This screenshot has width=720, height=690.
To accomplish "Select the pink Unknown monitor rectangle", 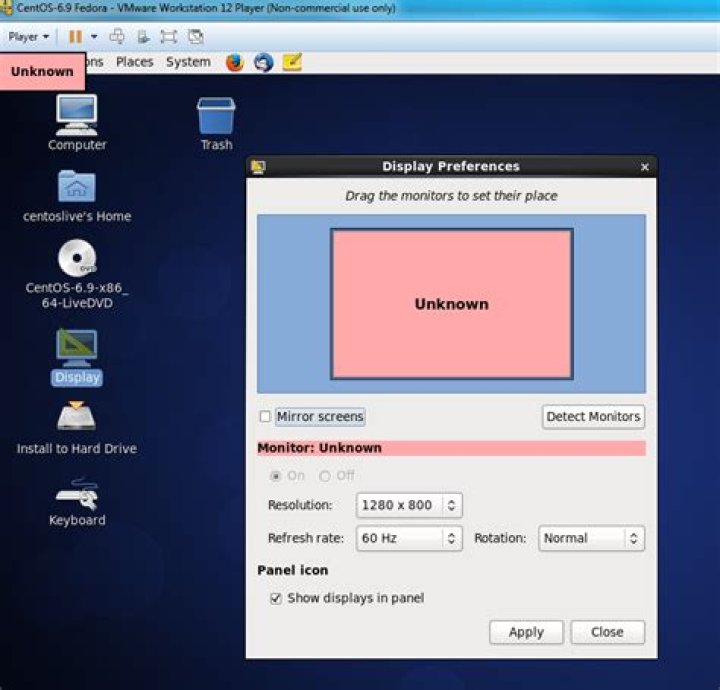I will (452, 304).
